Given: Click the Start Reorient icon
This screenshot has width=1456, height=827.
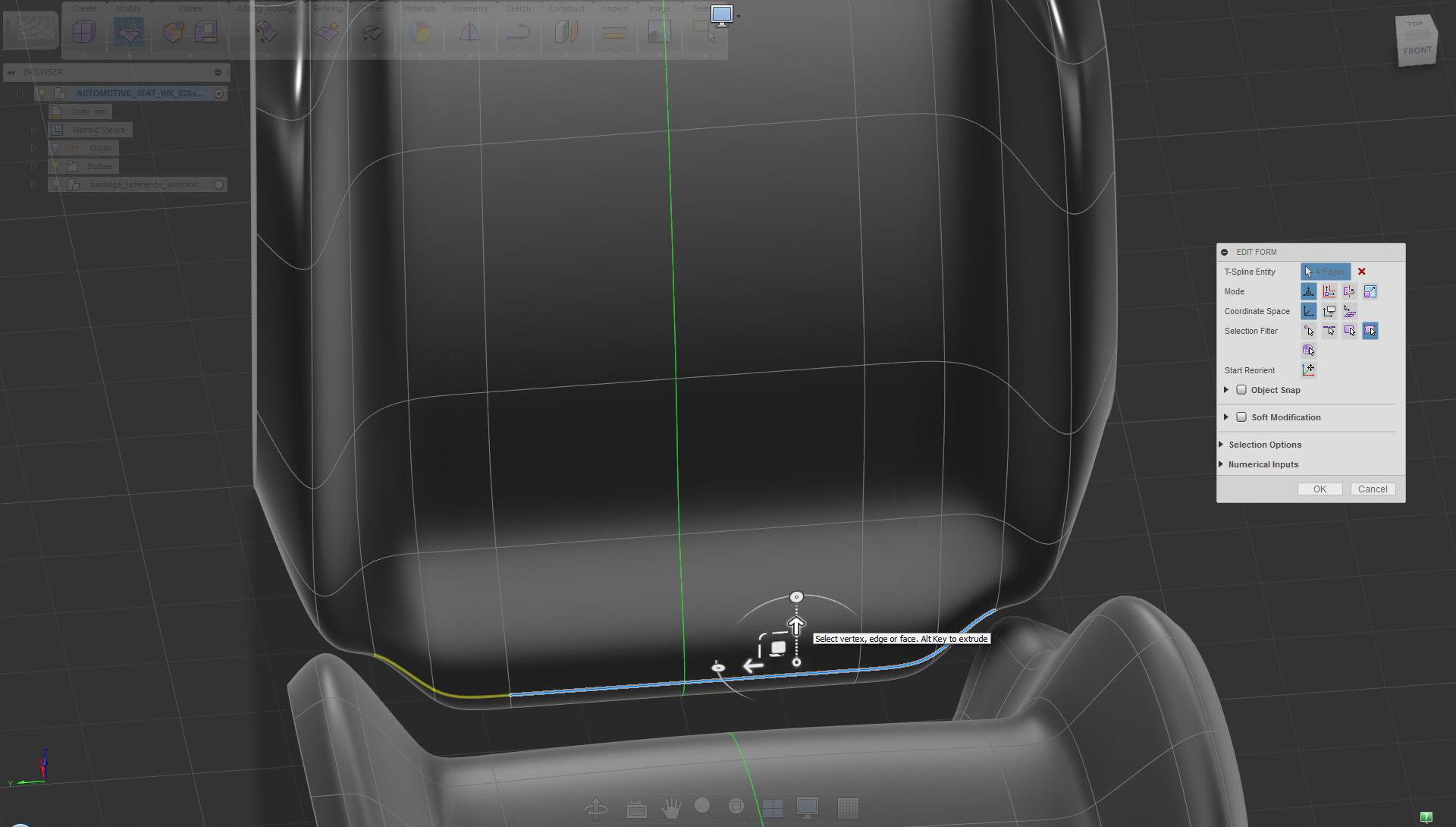Looking at the screenshot, I should (x=1309, y=370).
